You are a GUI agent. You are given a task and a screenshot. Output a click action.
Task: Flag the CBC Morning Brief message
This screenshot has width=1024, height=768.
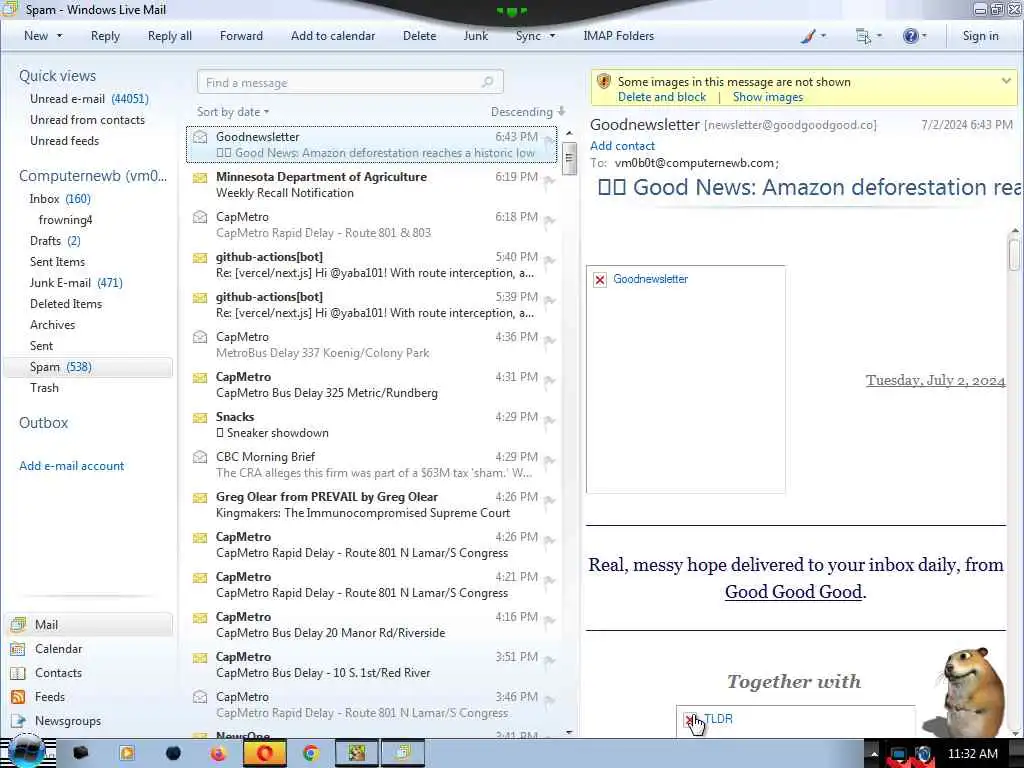[x=549, y=461]
